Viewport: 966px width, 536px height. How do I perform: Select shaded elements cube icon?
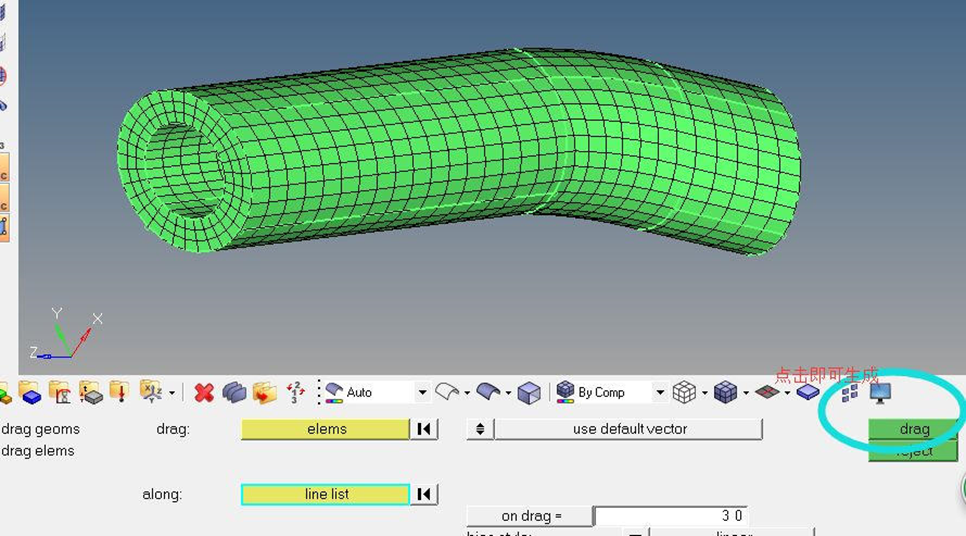tap(725, 392)
